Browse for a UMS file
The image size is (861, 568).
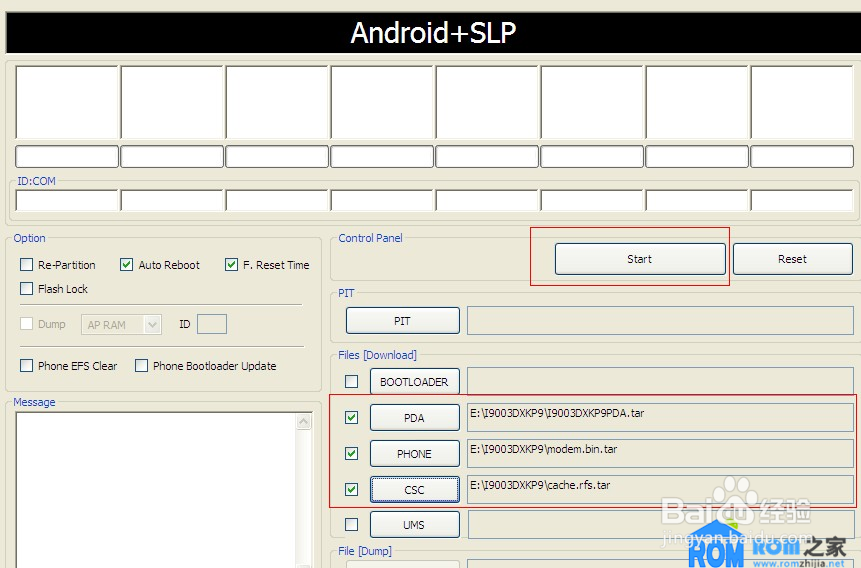(x=414, y=525)
